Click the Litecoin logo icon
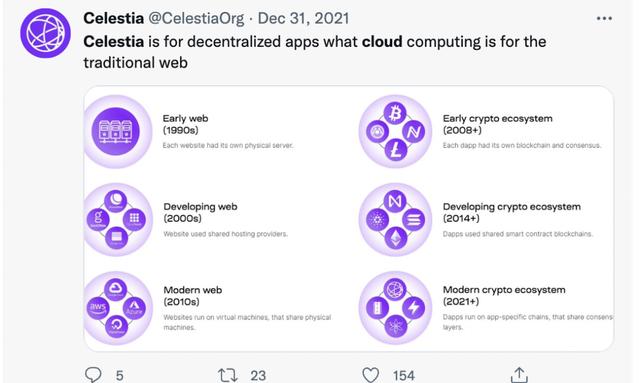Screen dimensions: 640x383 pyautogui.click(x=395, y=149)
